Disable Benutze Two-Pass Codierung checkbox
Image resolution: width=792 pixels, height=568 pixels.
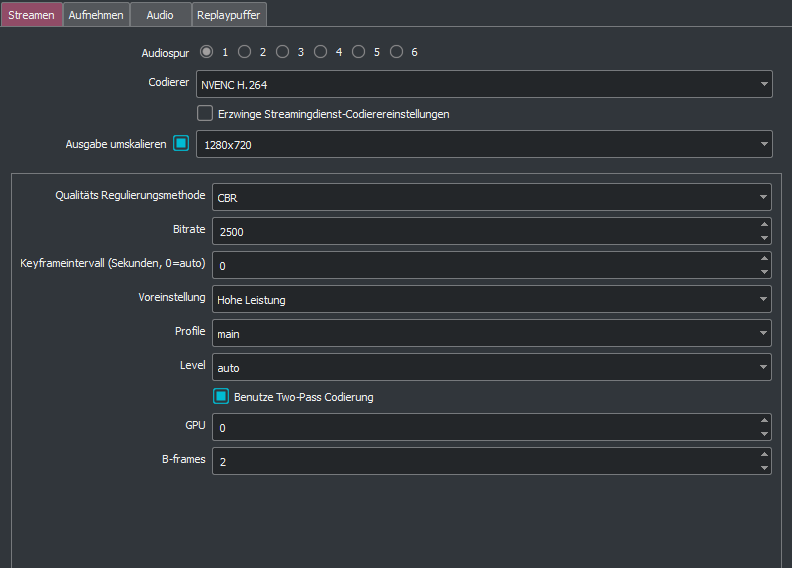click(x=221, y=397)
